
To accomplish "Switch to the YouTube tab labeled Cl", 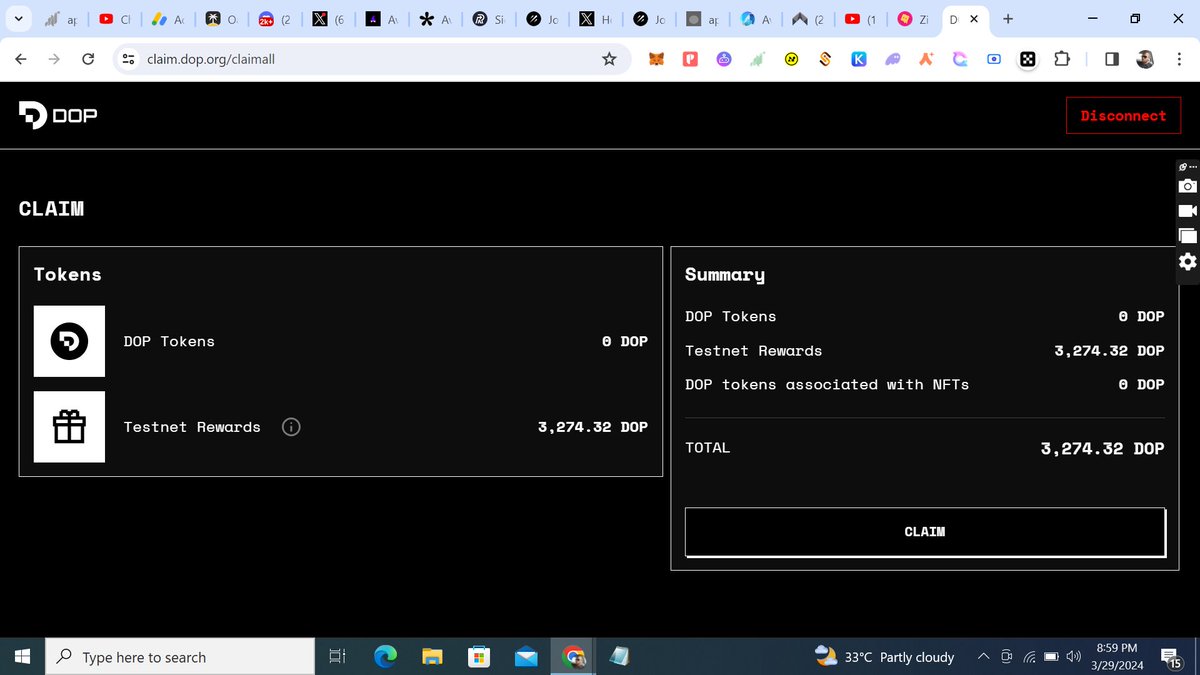I will (116, 19).
